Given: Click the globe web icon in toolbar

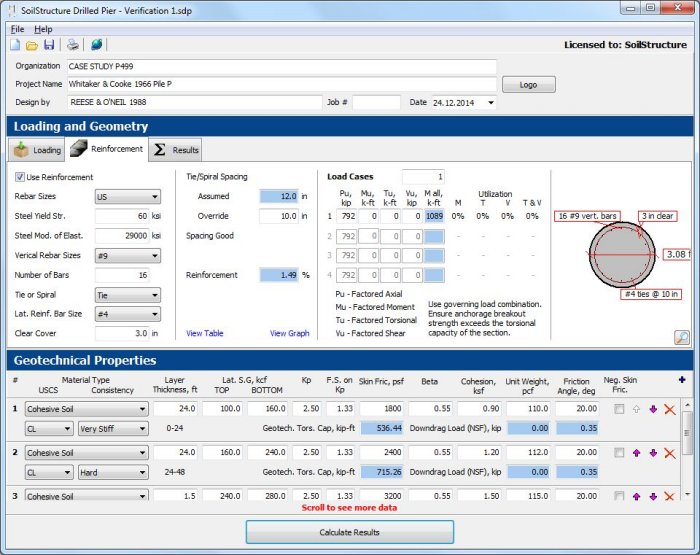Looking at the screenshot, I should click(96, 45).
